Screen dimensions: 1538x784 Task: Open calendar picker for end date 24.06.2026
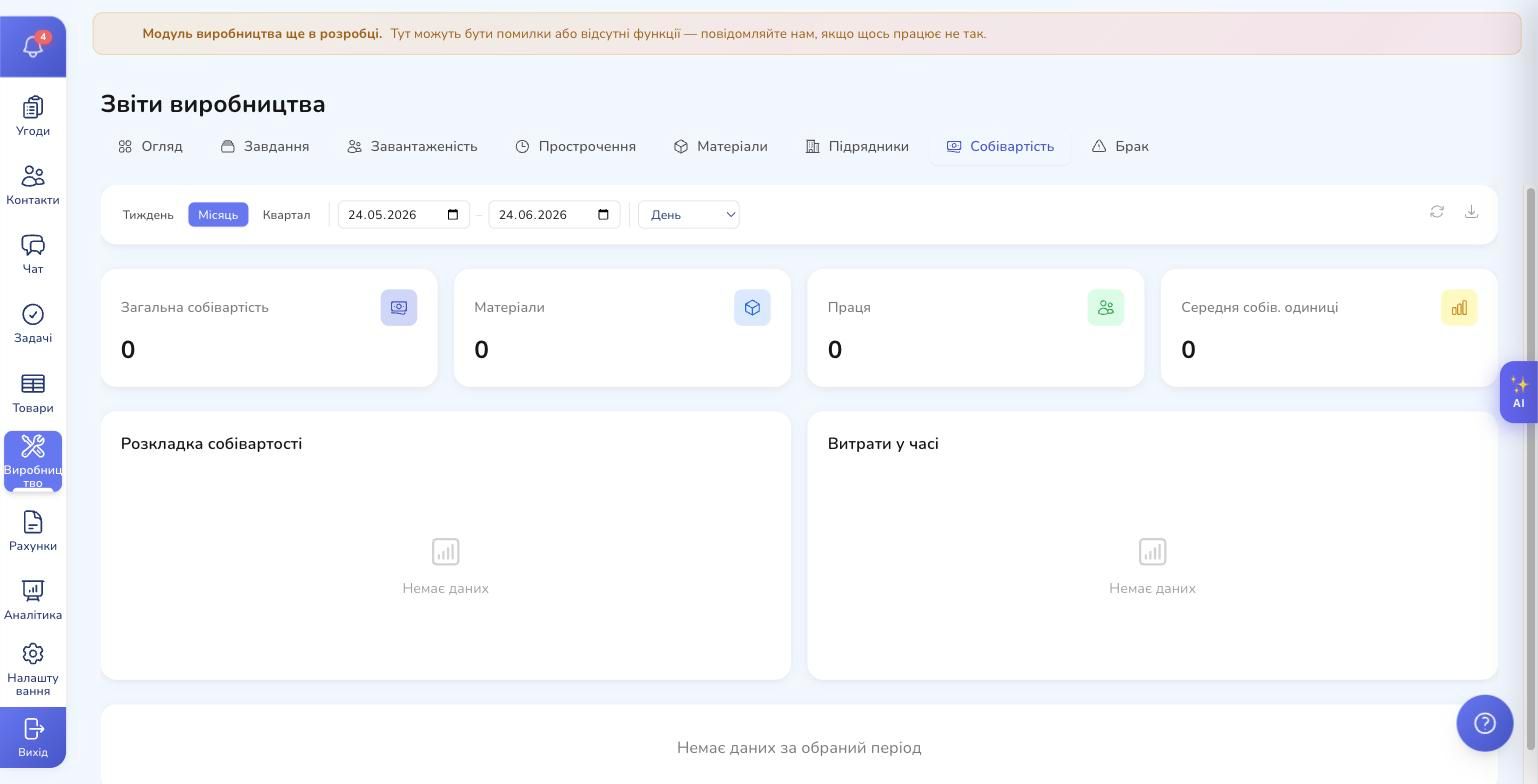click(603, 215)
